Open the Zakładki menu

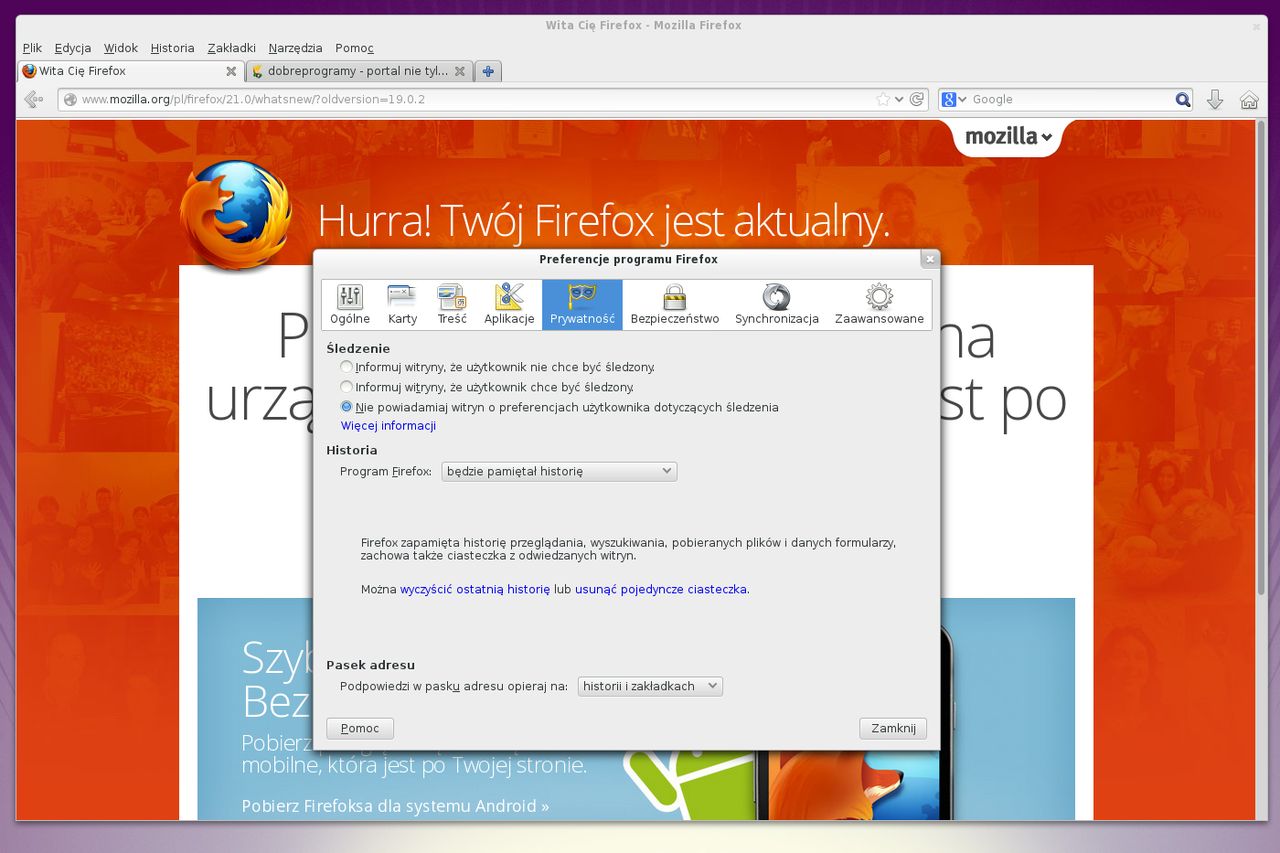click(231, 48)
